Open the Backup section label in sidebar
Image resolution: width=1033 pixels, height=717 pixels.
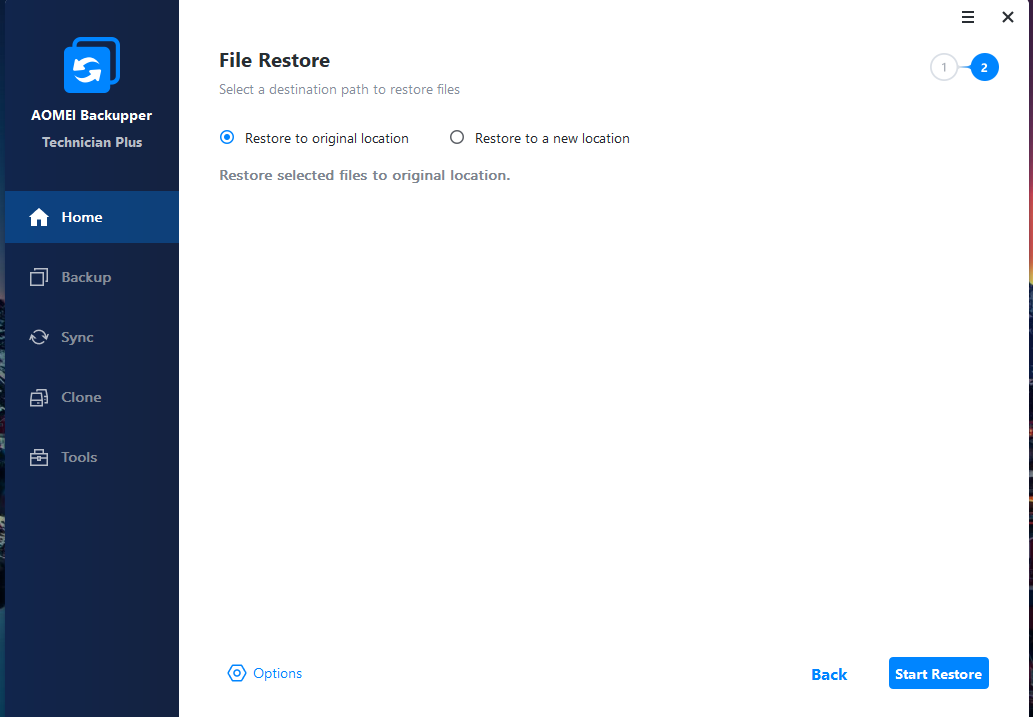pos(86,278)
